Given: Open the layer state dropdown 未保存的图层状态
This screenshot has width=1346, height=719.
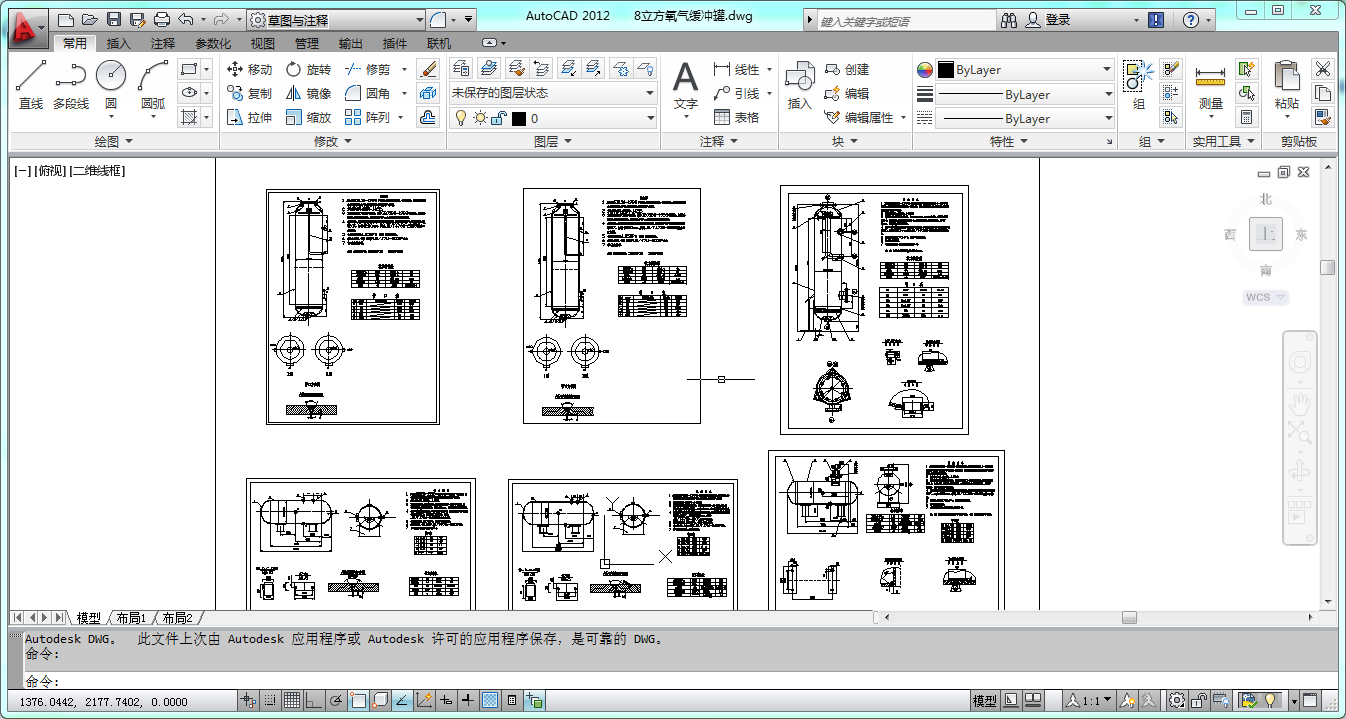Looking at the screenshot, I should click(x=552, y=93).
